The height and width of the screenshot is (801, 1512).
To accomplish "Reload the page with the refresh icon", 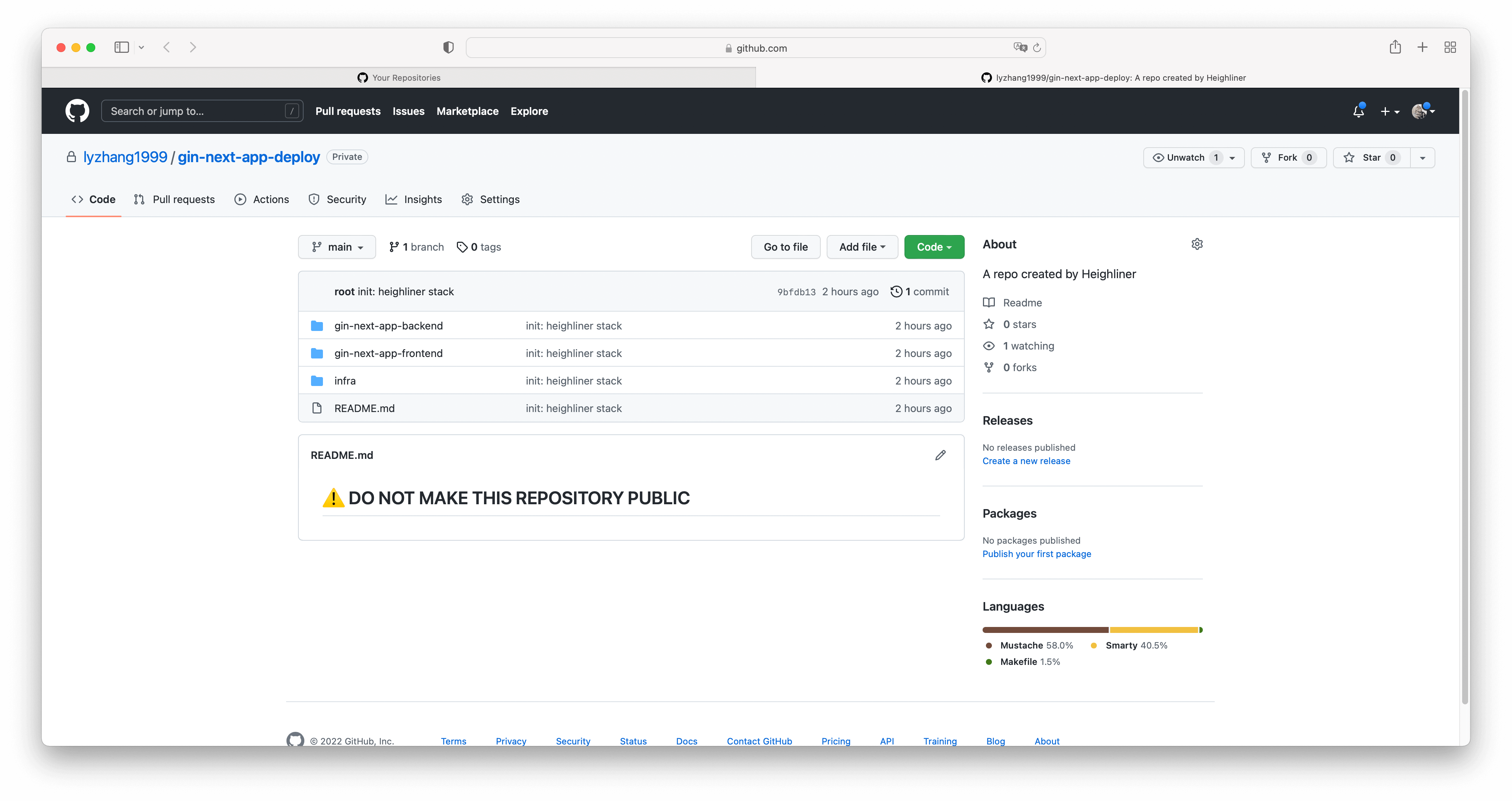I will click(x=1037, y=48).
